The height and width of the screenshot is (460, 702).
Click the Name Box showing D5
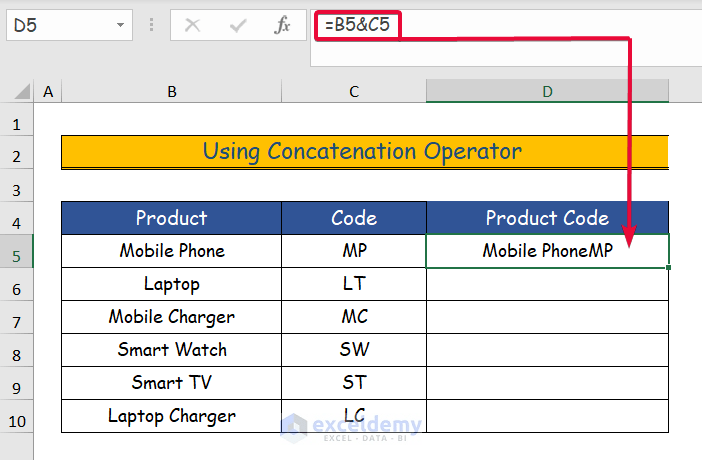tap(69, 25)
